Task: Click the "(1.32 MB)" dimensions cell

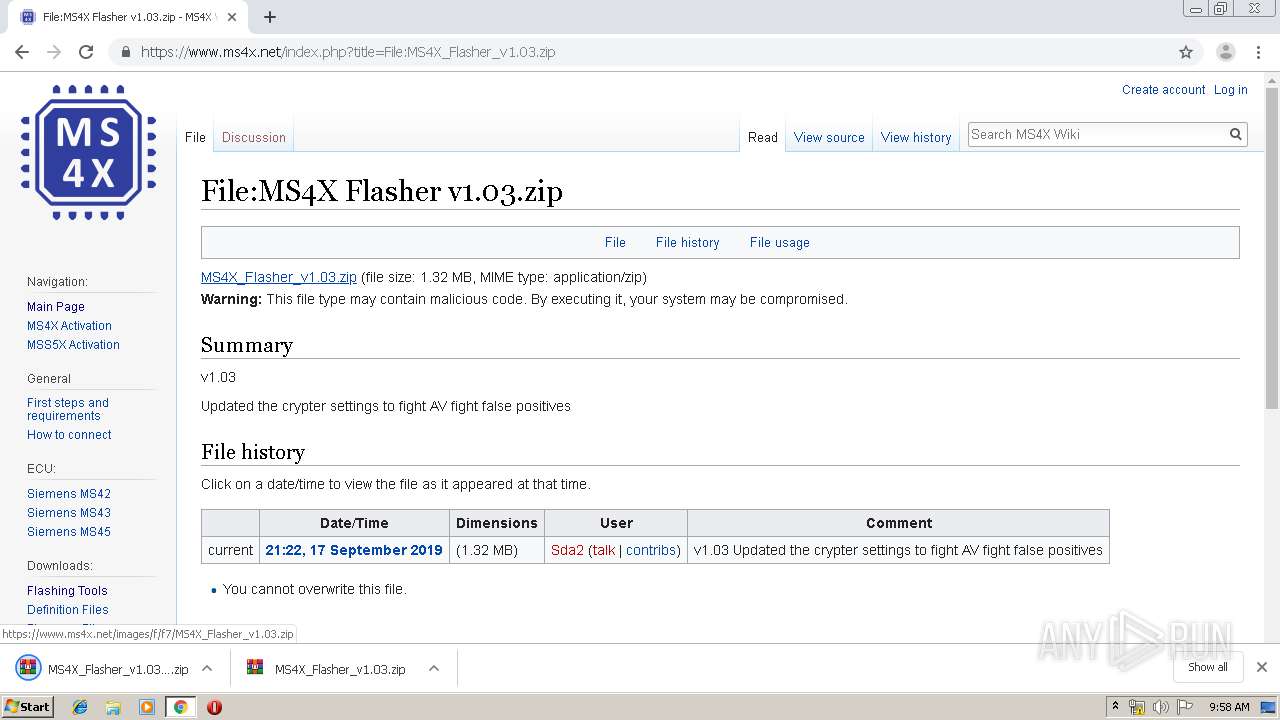Action: click(x=497, y=550)
